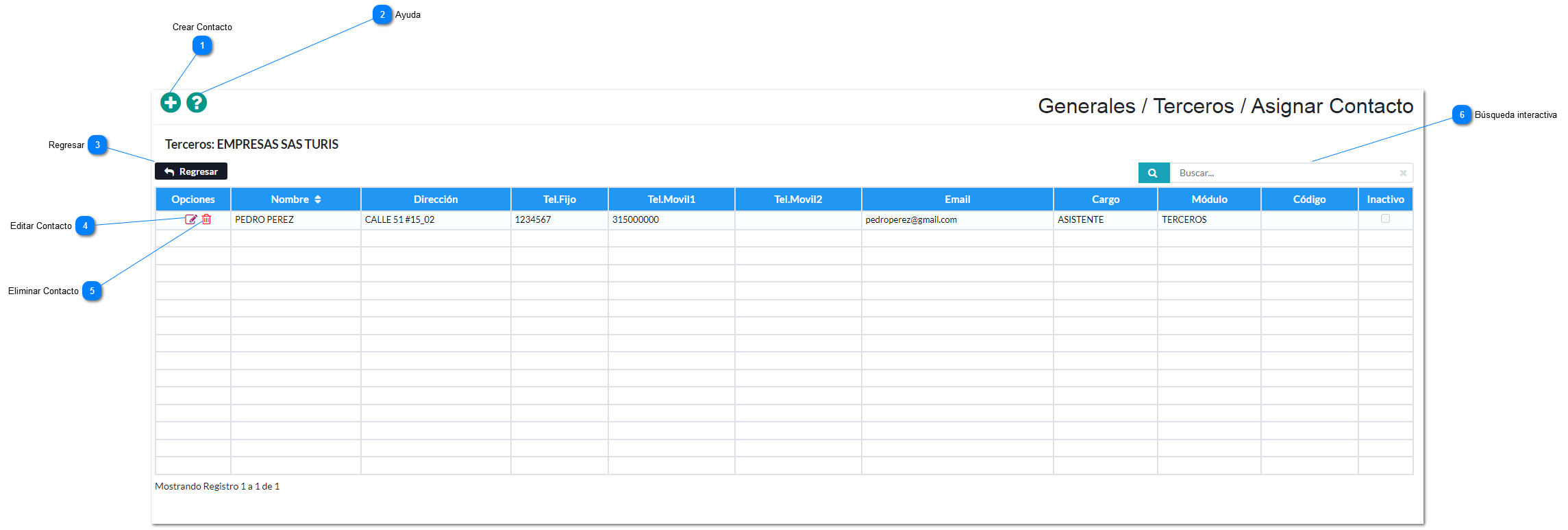Click Generales / Terceros / Asignar Contacto title

coord(1225,106)
